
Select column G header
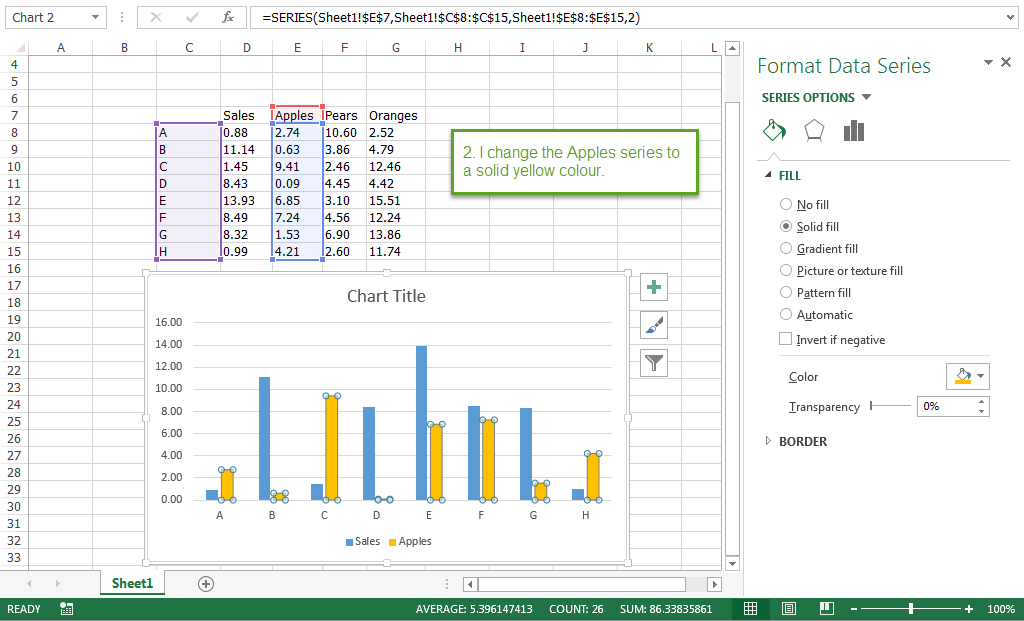396,48
